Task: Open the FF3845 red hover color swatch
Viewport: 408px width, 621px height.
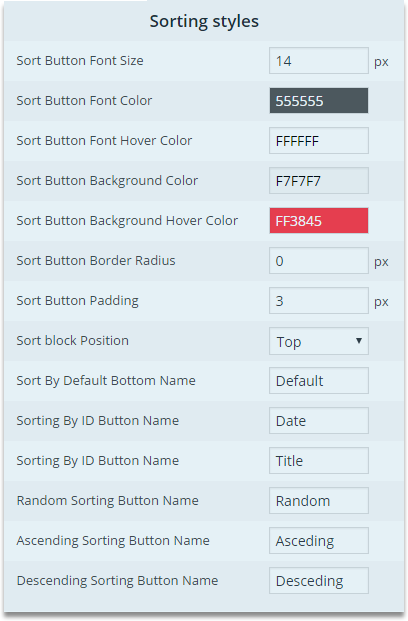Action: [319, 221]
